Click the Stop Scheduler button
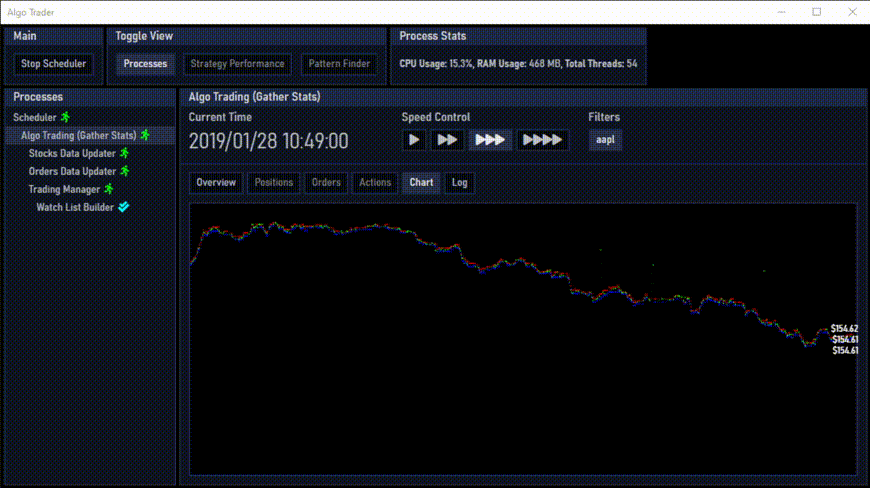The height and width of the screenshot is (488, 870). tap(53, 64)
